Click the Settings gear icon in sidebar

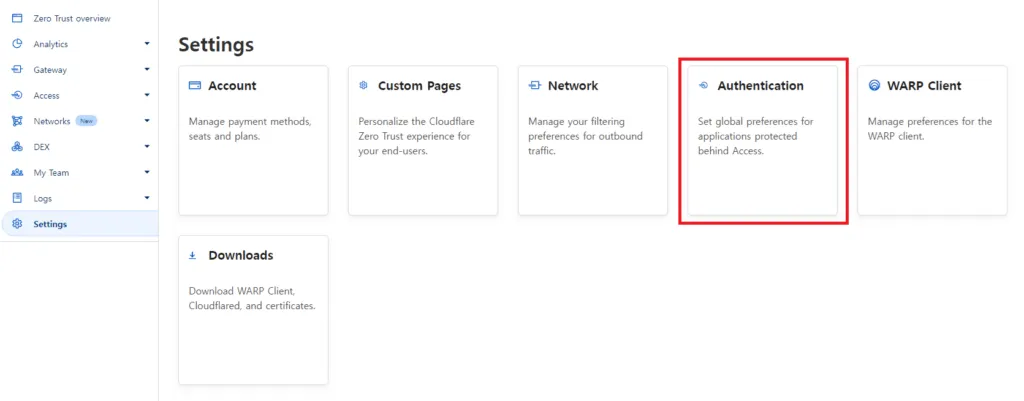click(x=18, y=224)
